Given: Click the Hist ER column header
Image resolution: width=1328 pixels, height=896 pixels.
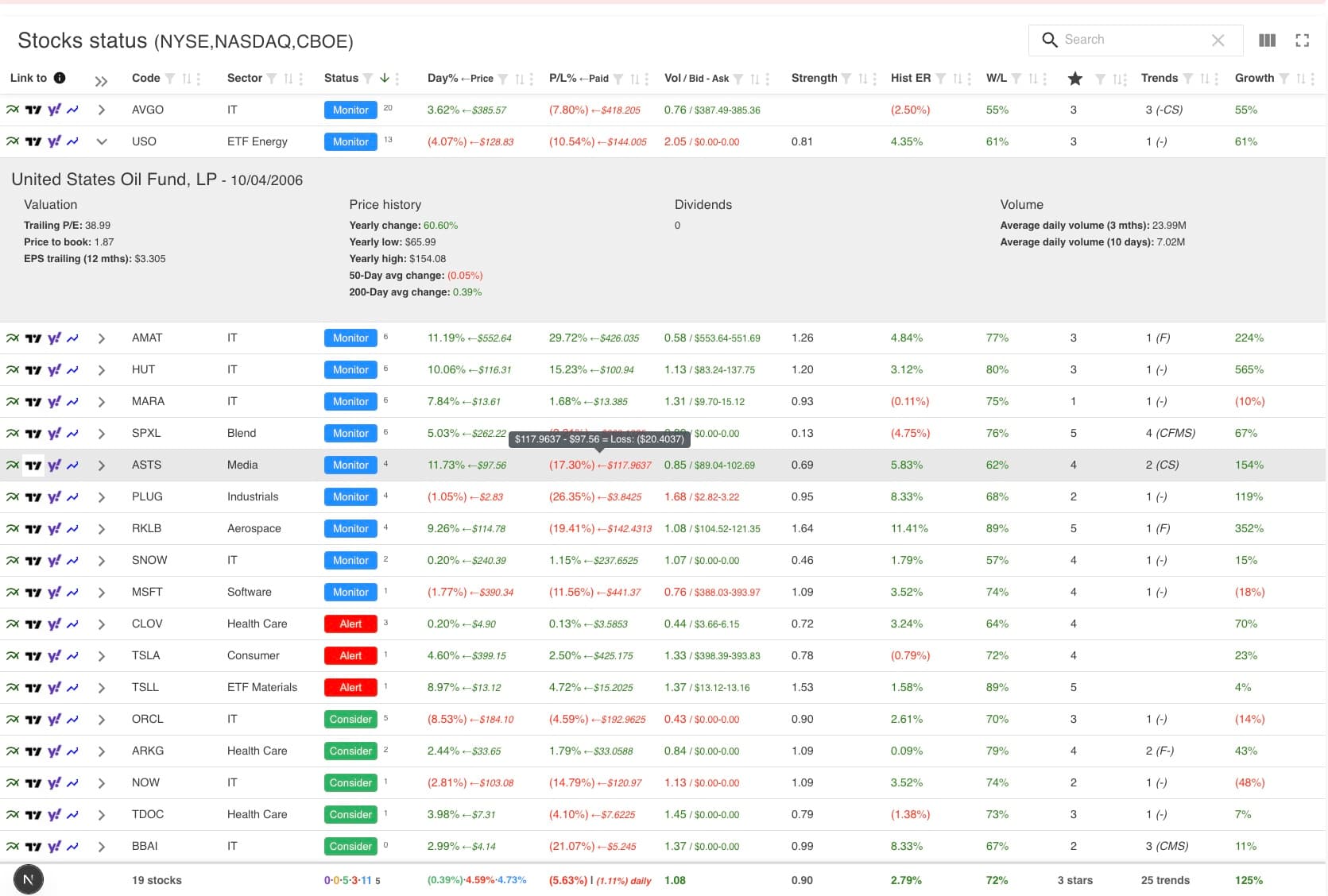Looking at the screenshot, I should click(911, 78).
